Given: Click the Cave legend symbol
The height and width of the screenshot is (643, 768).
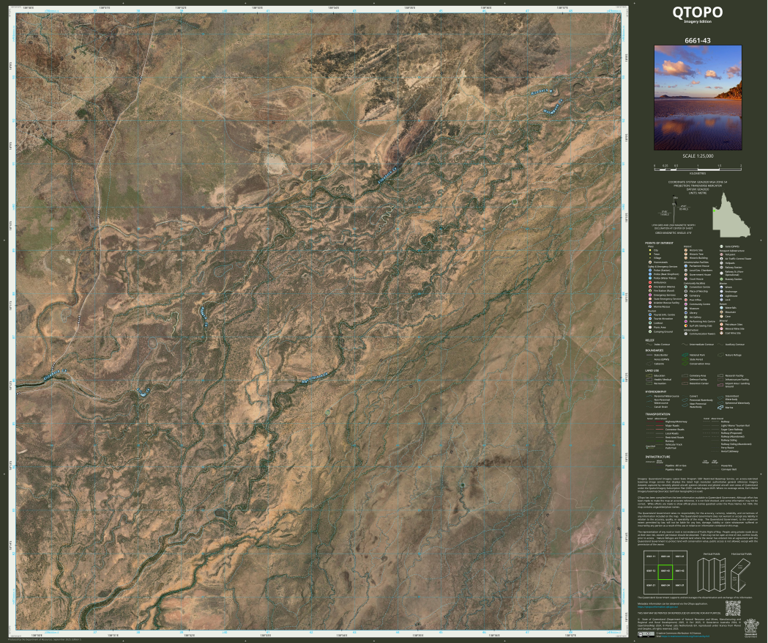Looking at the screenshot, I should (x=721, y=316).
